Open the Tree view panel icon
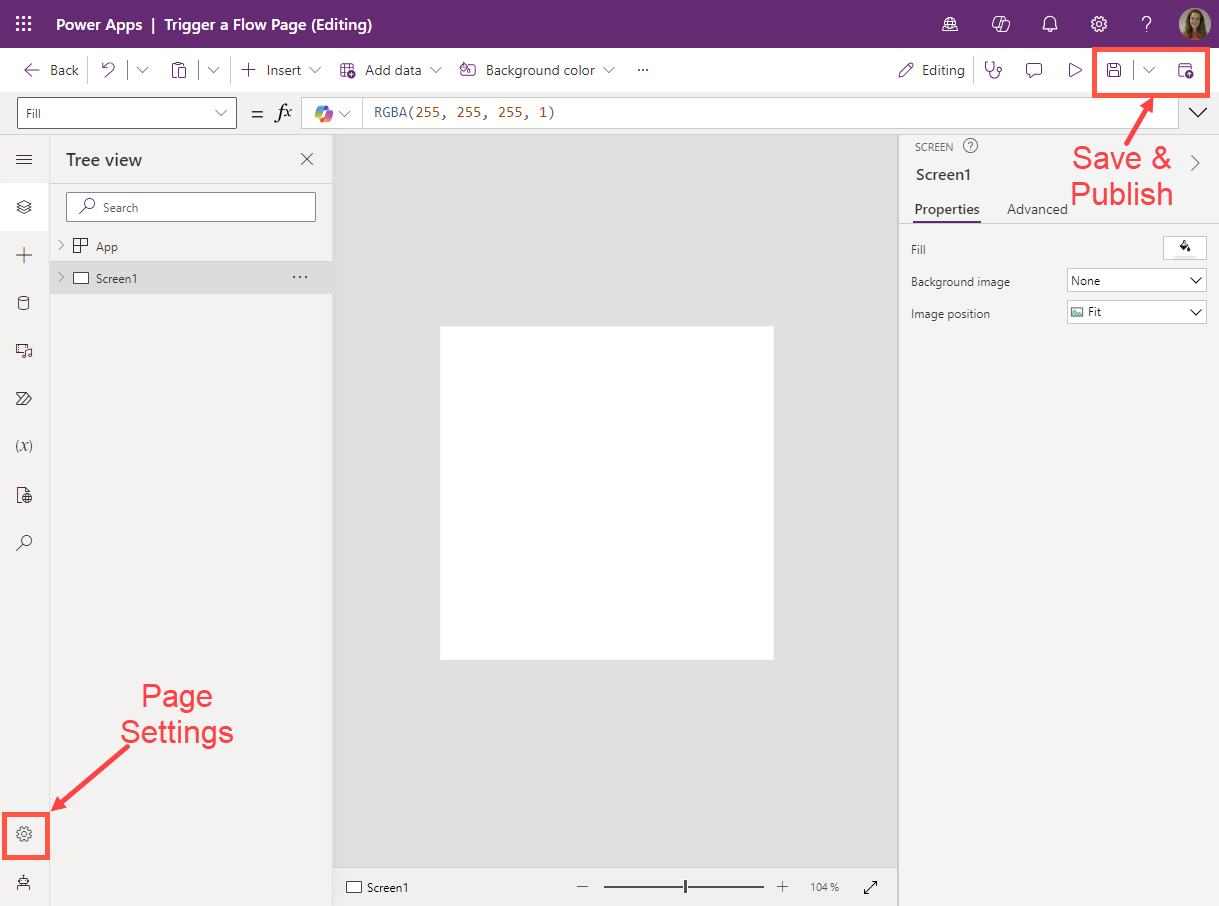1219x906 pixels. 24,207
